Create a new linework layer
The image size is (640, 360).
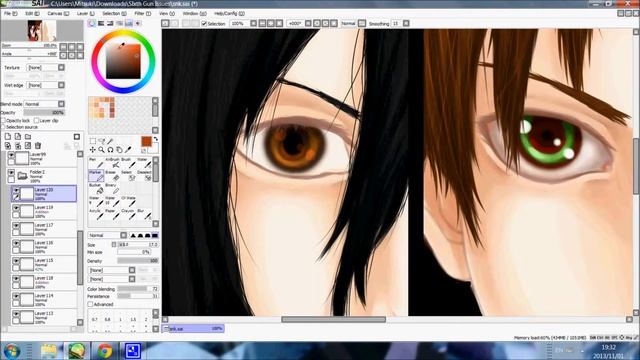point(18,137)
